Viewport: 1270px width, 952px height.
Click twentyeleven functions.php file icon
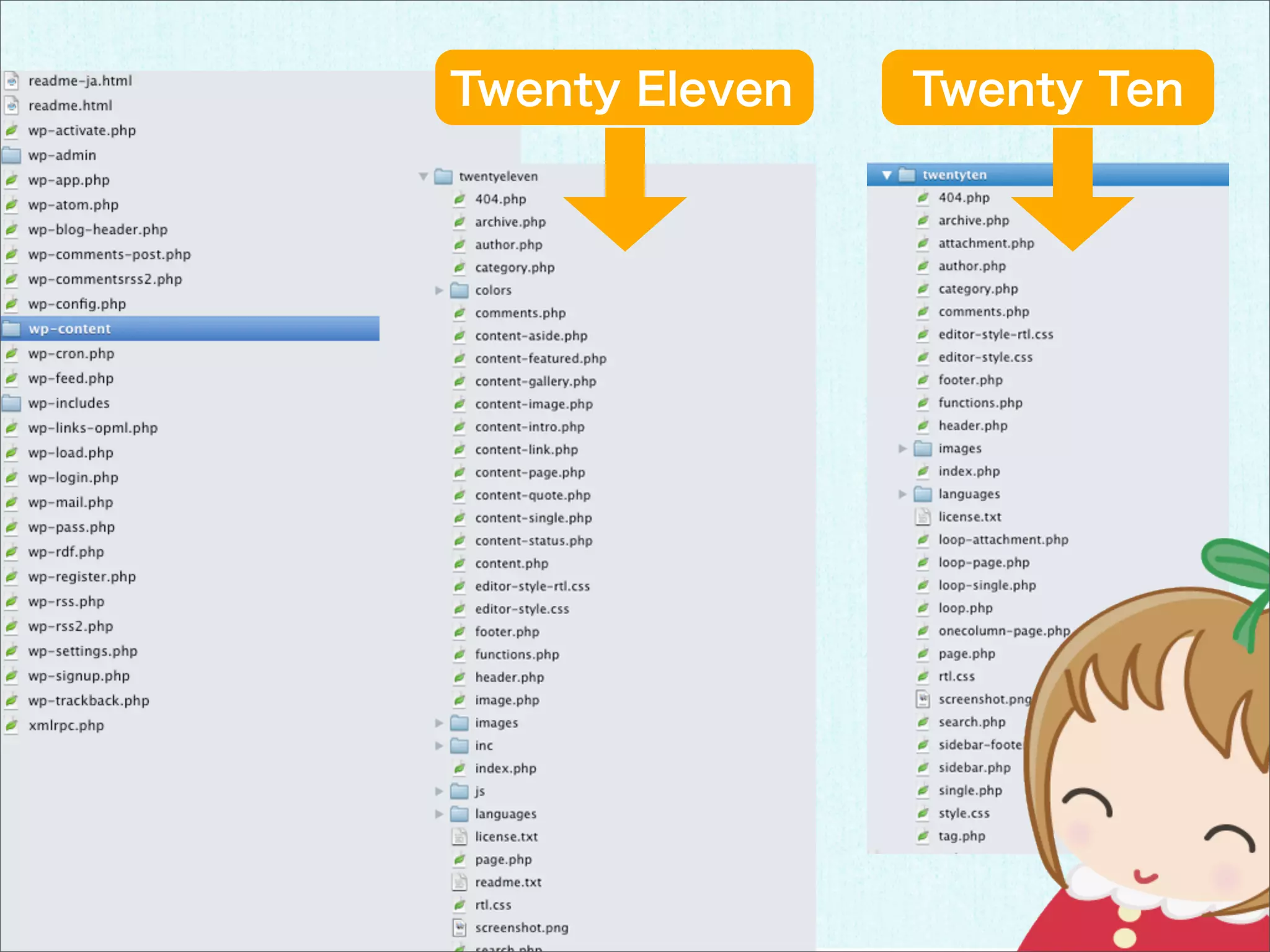(x=460, y=654)
